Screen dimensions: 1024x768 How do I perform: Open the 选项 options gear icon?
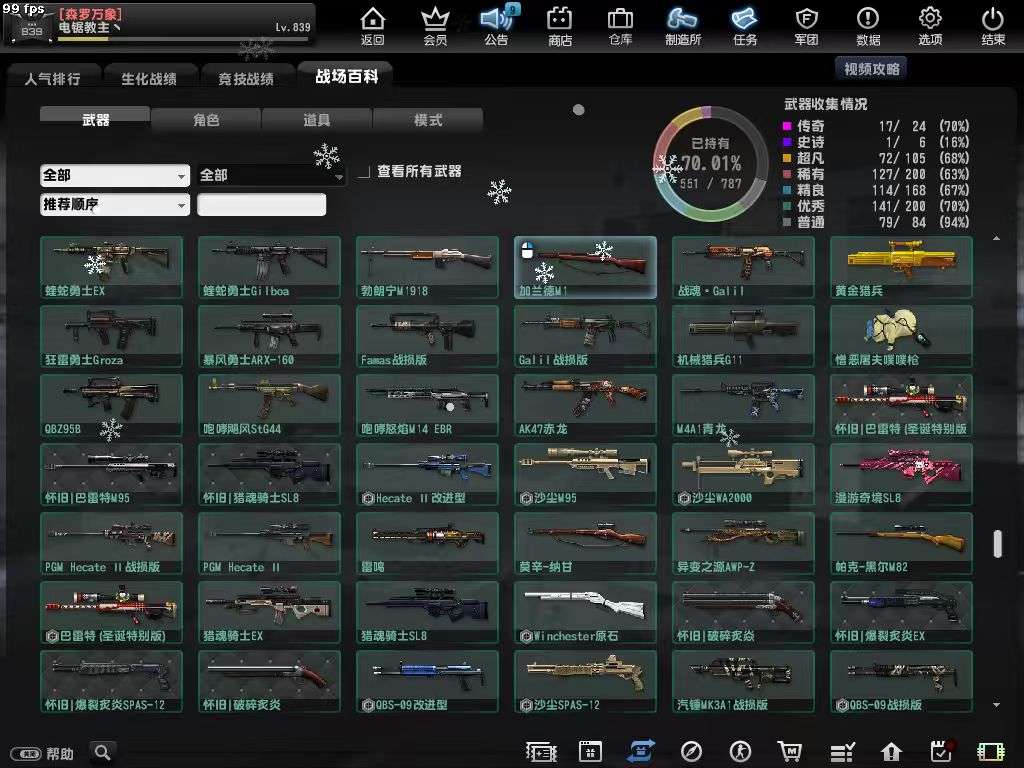pos(929,24)
